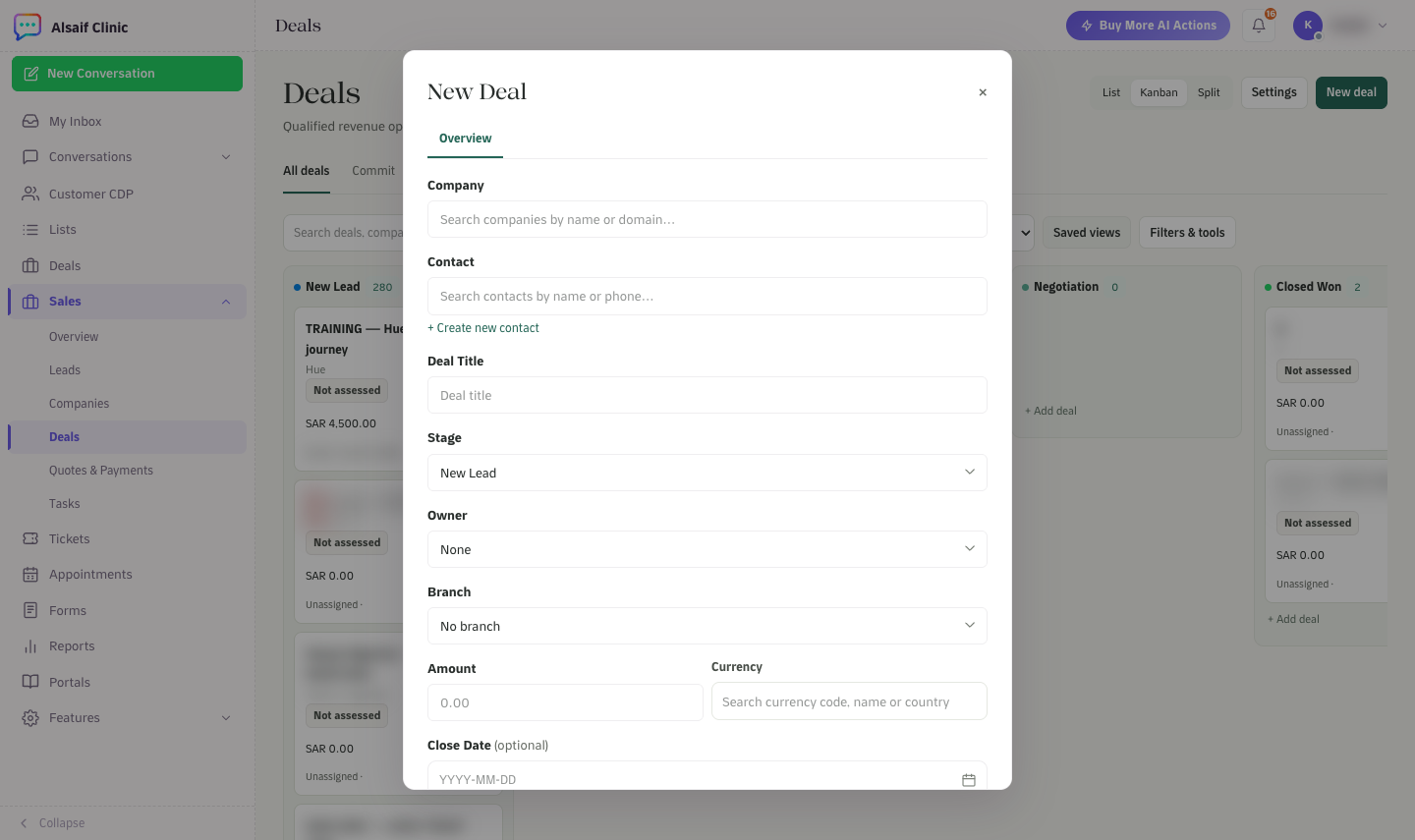
Task: Click the Portals book icon
Action: (x=30, y=682)
